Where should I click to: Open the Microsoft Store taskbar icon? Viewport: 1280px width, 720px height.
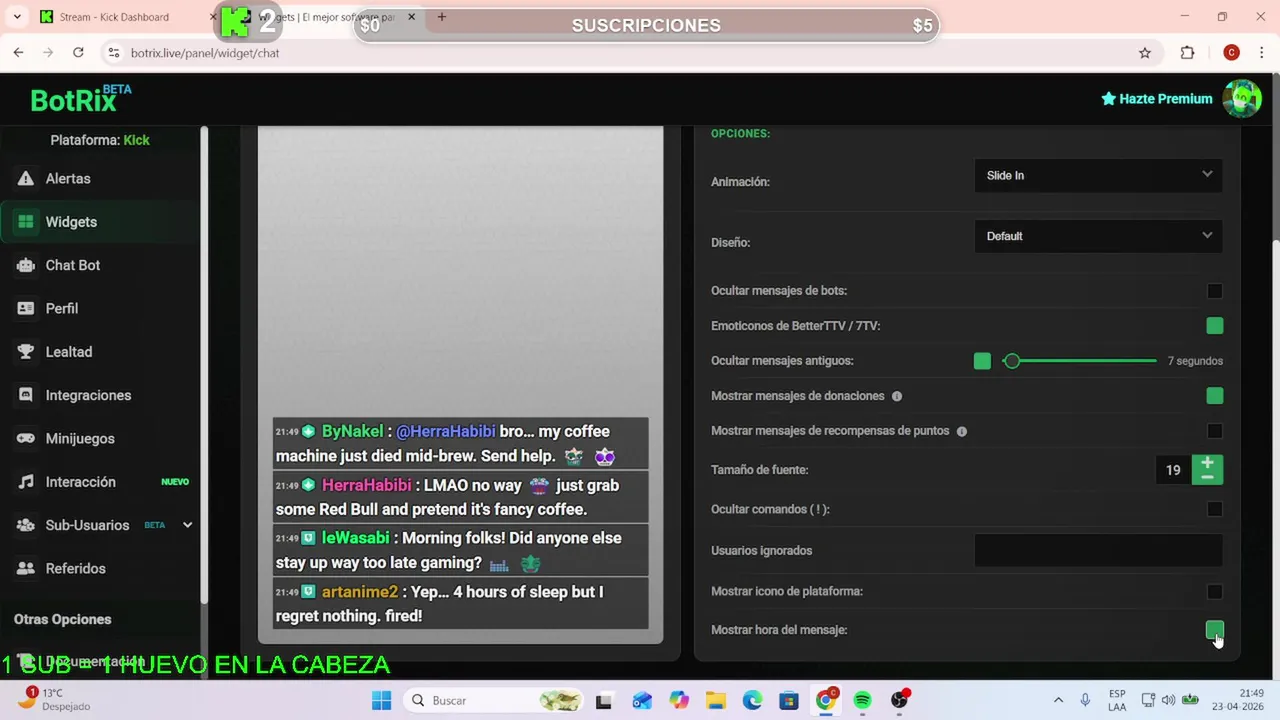(x=789, y=700)
